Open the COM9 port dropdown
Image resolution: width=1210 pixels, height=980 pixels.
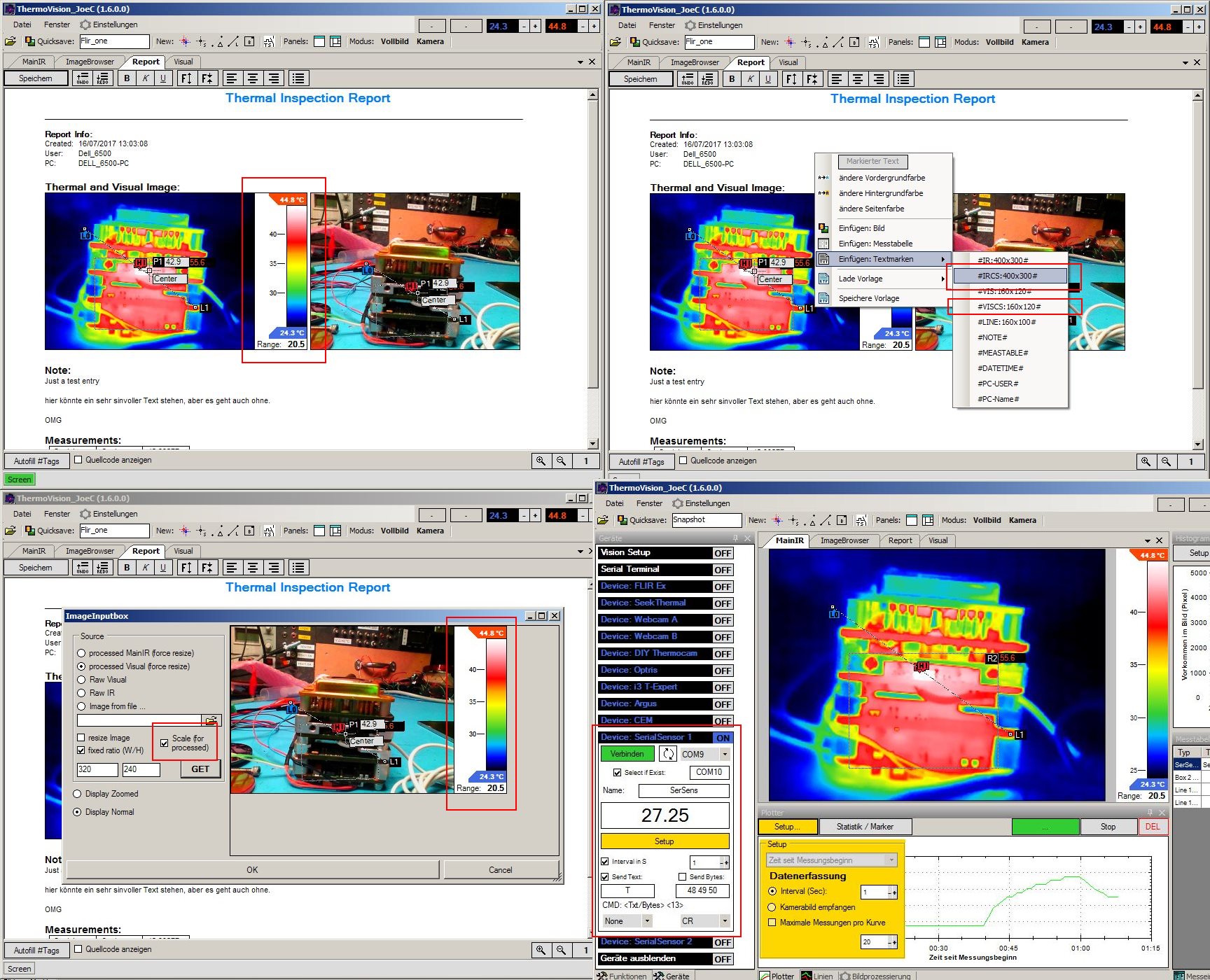[725, 754]
